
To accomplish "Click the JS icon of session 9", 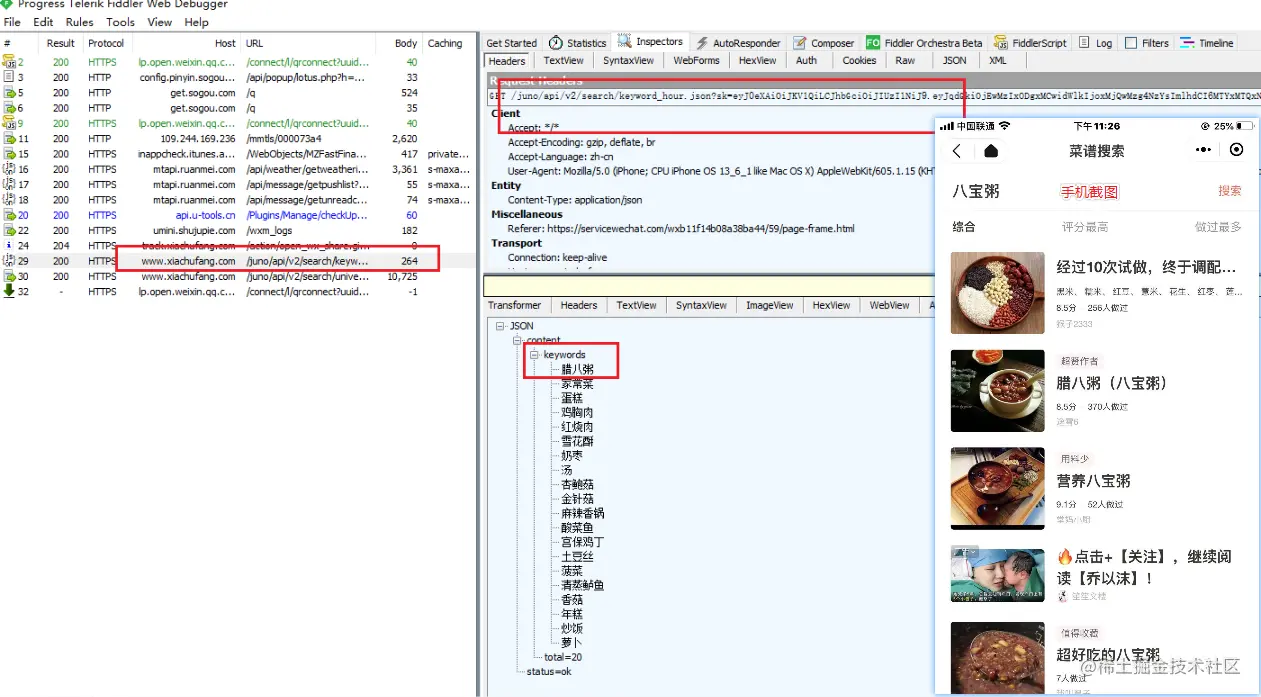I will click(10, 123).
